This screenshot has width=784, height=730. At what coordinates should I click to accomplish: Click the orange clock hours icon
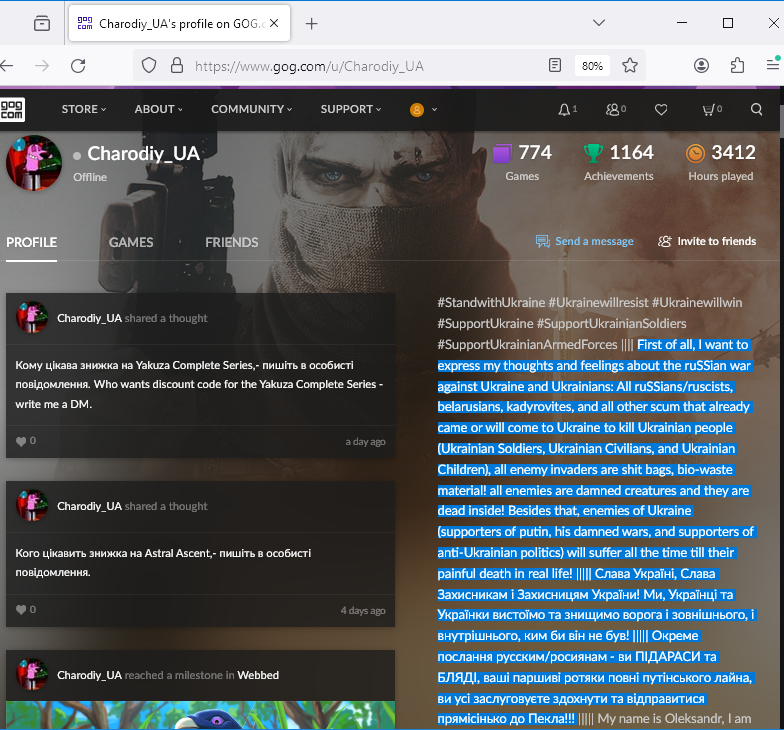coord(696,154)
